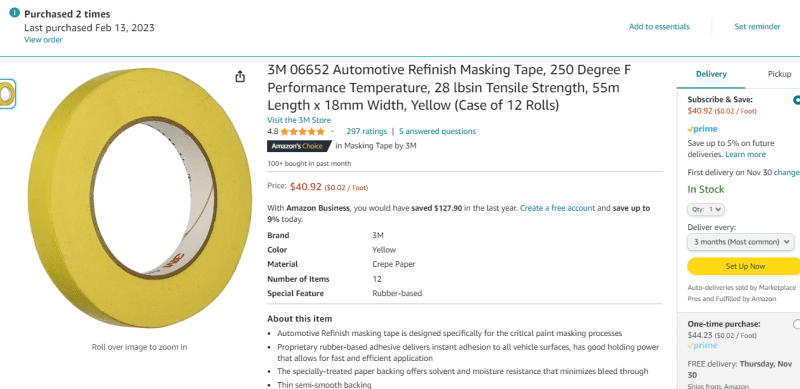
Task: Open the Qty dropdown
Action: pyautogui.click(x=706, y=209)
